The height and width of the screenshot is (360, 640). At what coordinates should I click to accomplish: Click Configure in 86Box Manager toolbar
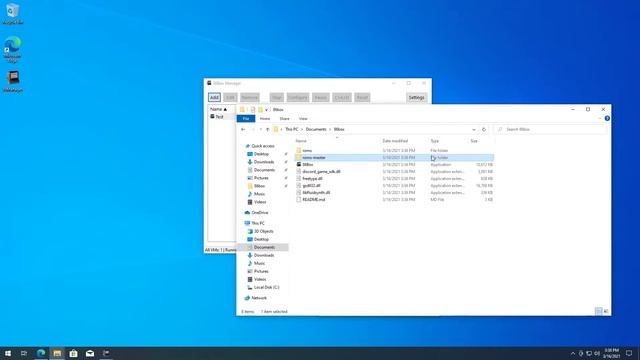point(298,98)
